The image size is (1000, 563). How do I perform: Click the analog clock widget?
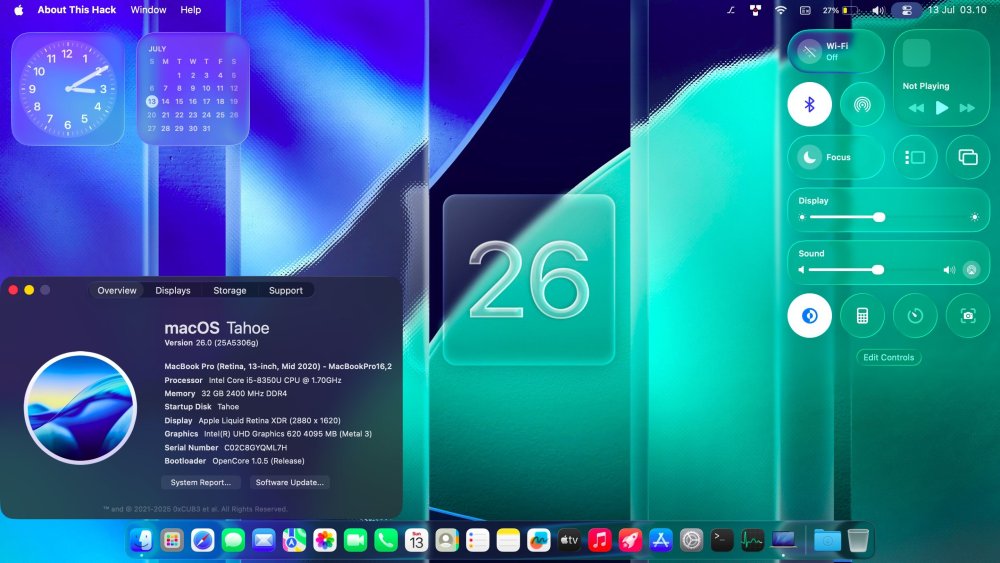[x=68, y=89]
